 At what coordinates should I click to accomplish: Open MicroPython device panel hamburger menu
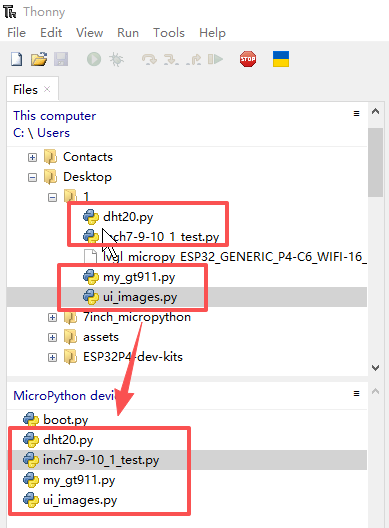pos(356,393)
